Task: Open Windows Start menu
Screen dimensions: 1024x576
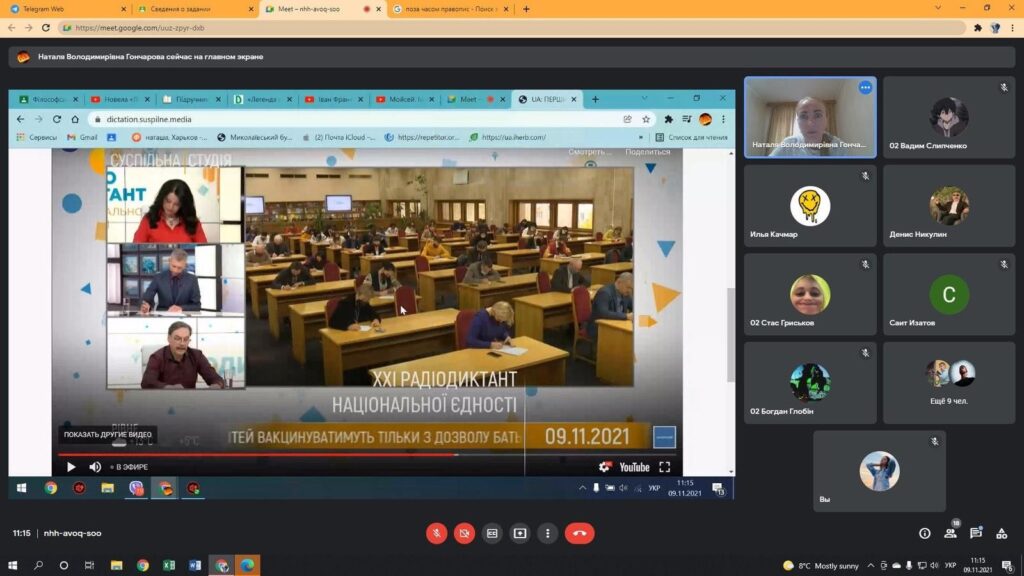Action: click(12, 565)
